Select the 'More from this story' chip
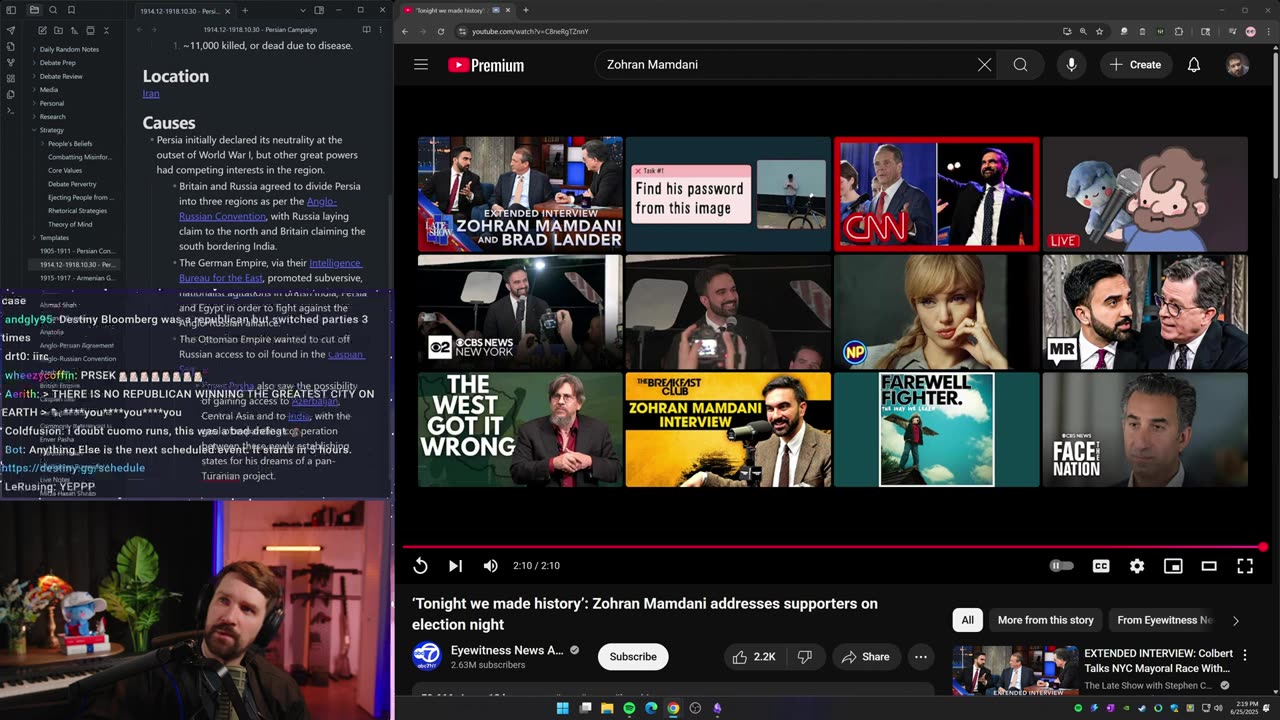 (1045, 620)
